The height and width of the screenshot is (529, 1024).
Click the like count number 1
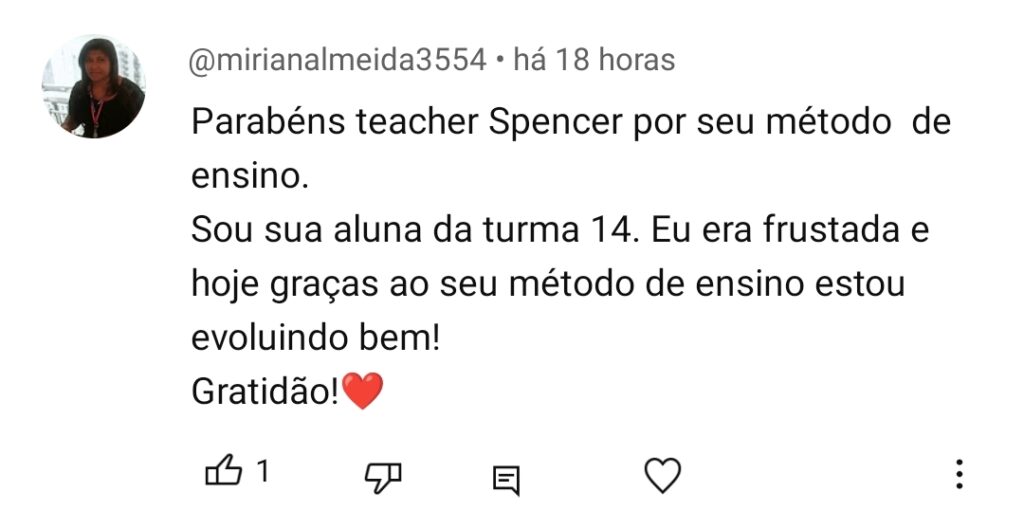(x=263, y=472)
